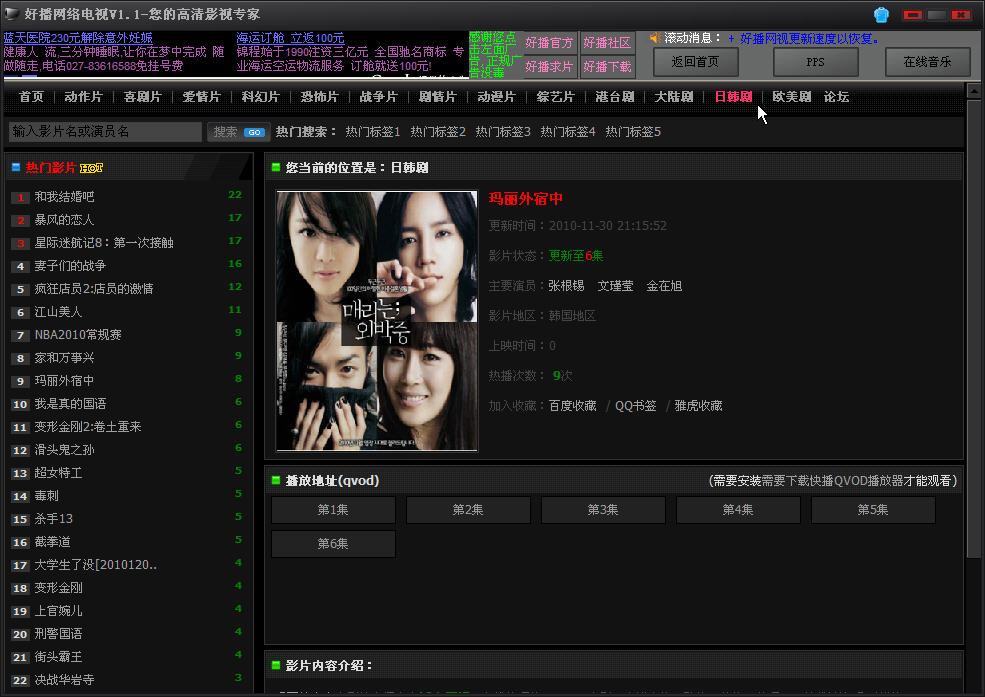The height and width of the screenshot is (697, 985).
Task: Click the GO search button
Action: (x=254, y=132)
